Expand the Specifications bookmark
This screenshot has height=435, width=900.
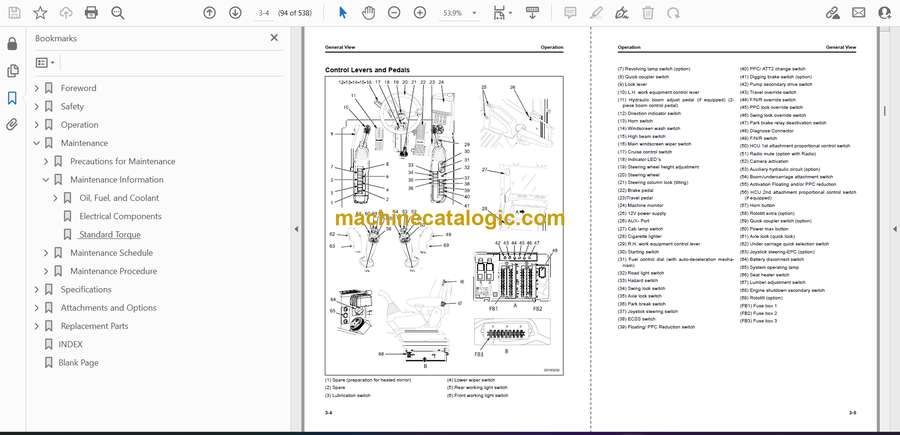tap(37, 290)
